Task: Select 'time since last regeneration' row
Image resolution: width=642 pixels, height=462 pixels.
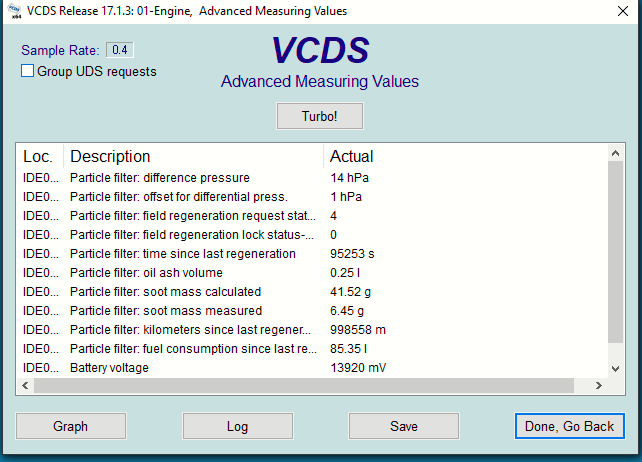Action: click(313, 254)
